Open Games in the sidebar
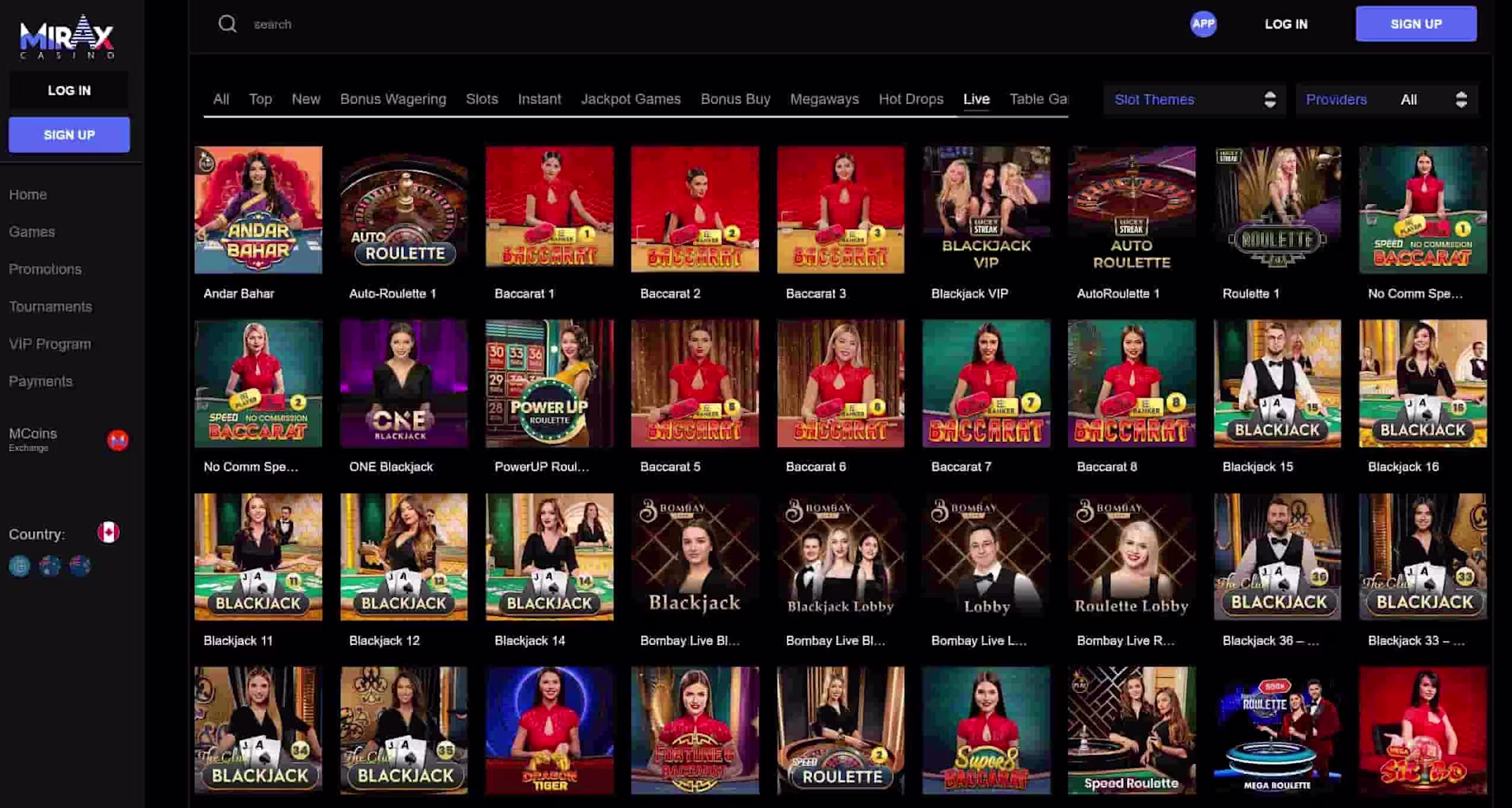Screen dimensions: 1512x808 [x=31, y=232]
